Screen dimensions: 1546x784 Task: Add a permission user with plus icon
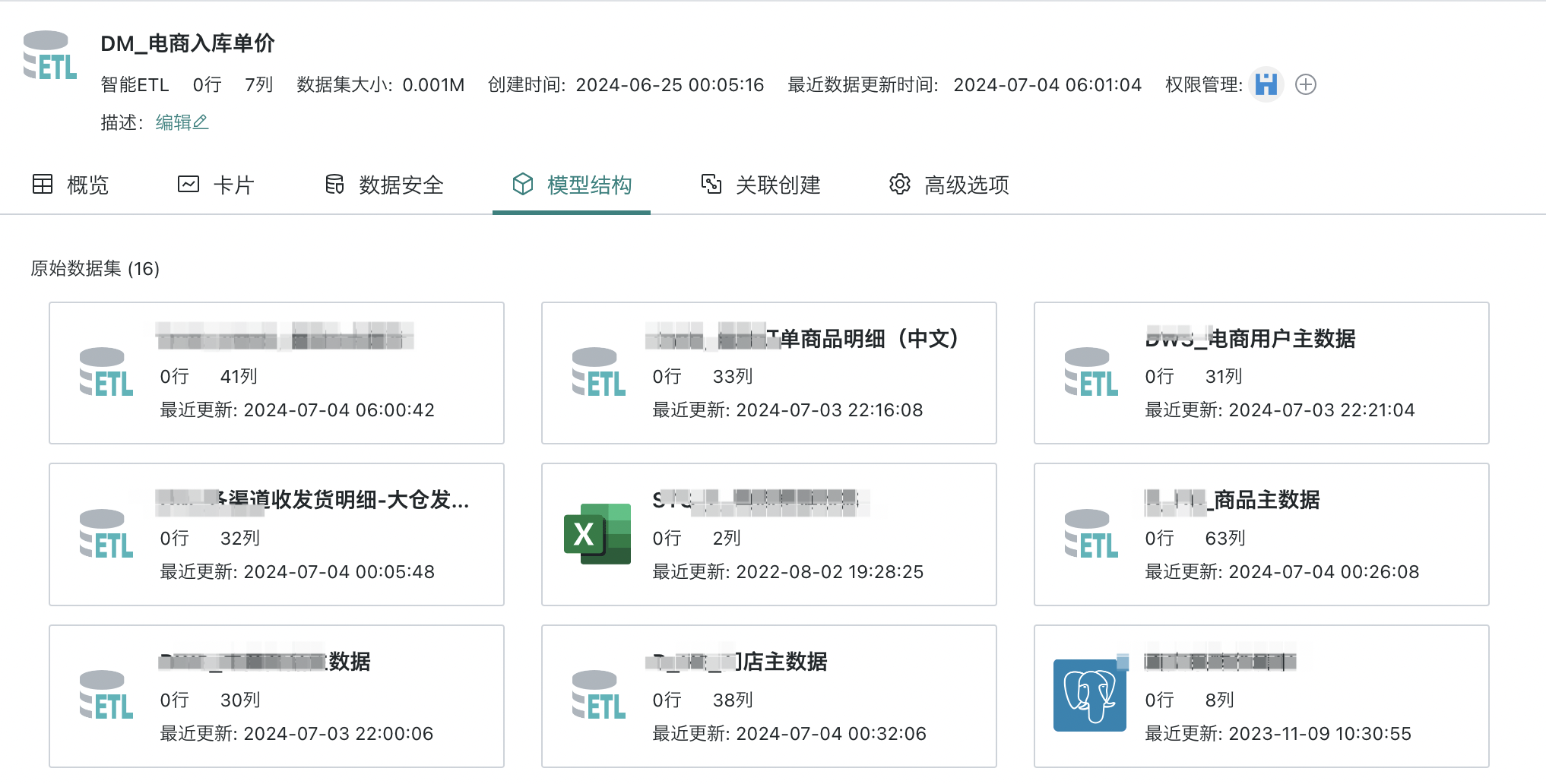pos(1305,84)
